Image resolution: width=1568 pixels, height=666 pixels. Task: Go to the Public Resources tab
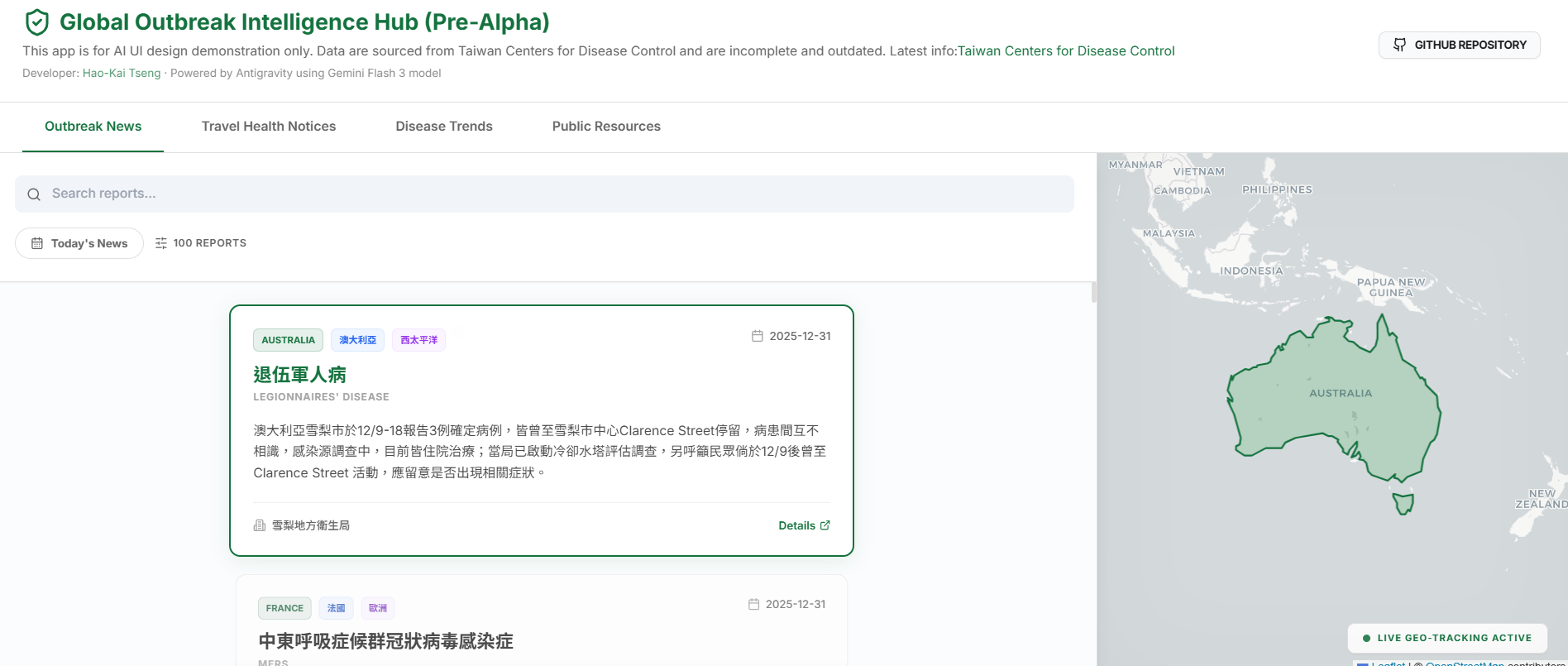point(606,127)
